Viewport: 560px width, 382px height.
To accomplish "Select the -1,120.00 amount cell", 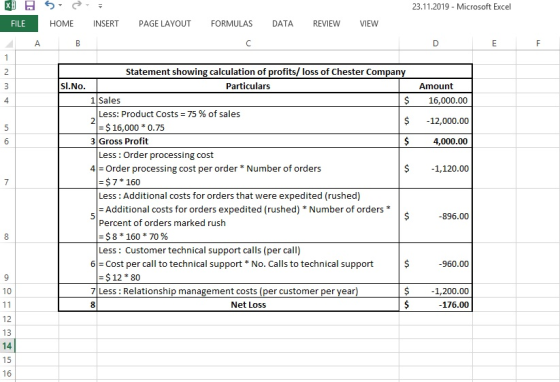I will click(436, 168).
